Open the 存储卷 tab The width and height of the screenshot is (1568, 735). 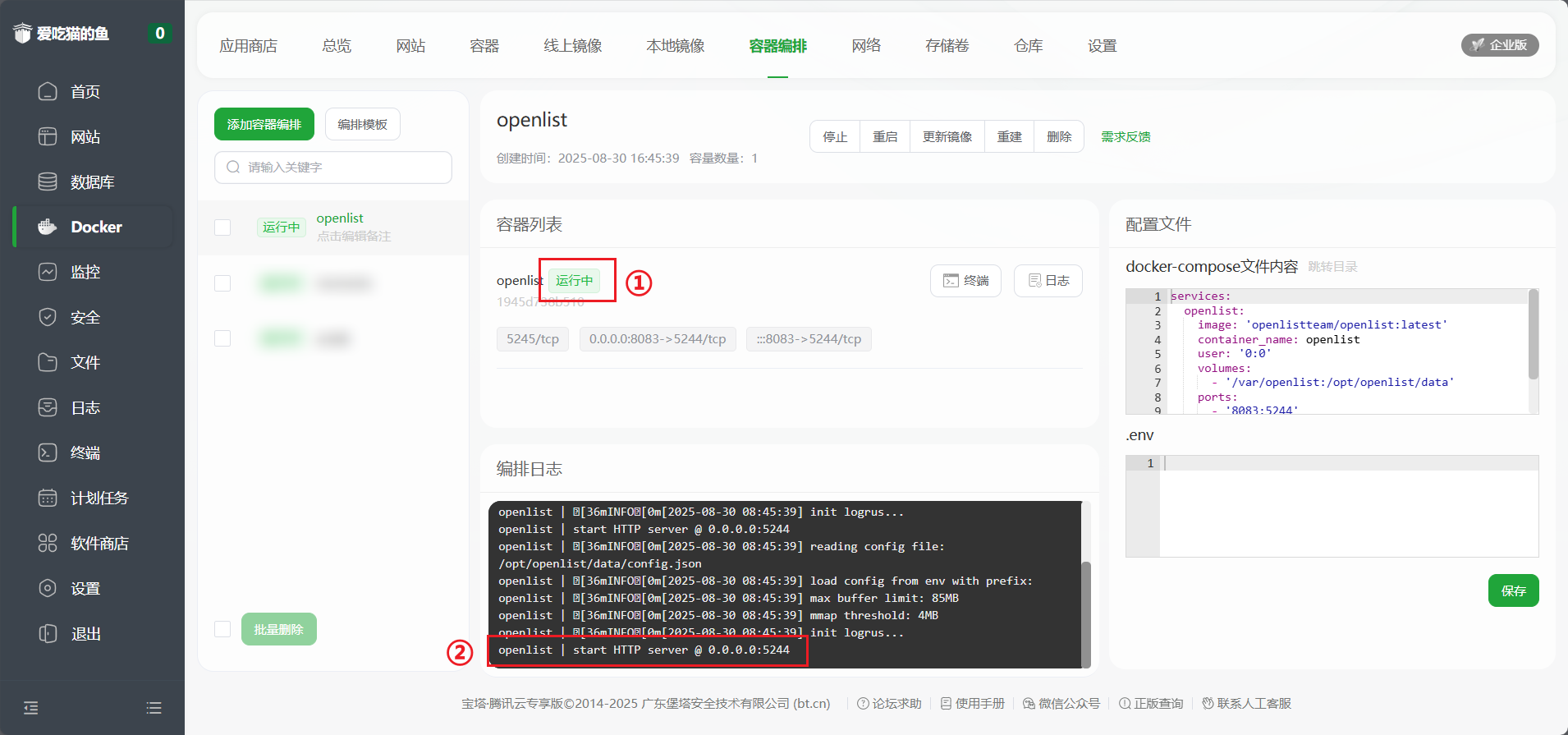pos(947,46)
